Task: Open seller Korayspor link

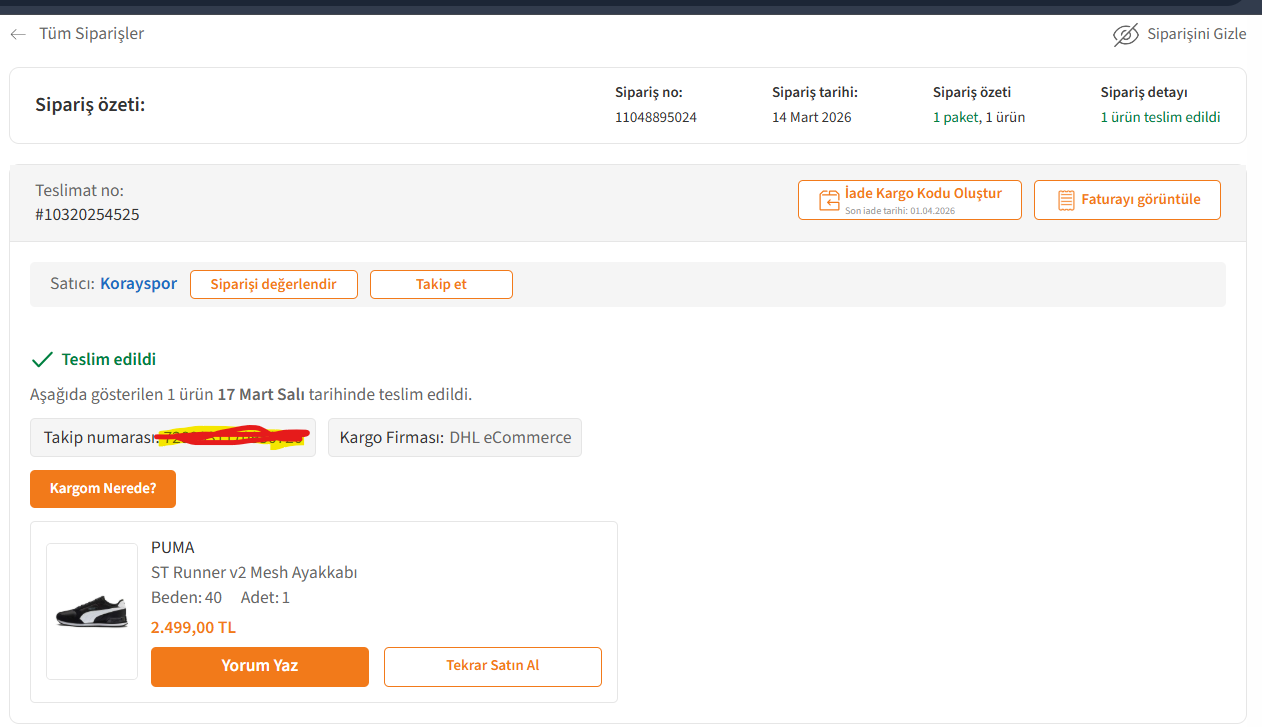Action: coord(138,284)
